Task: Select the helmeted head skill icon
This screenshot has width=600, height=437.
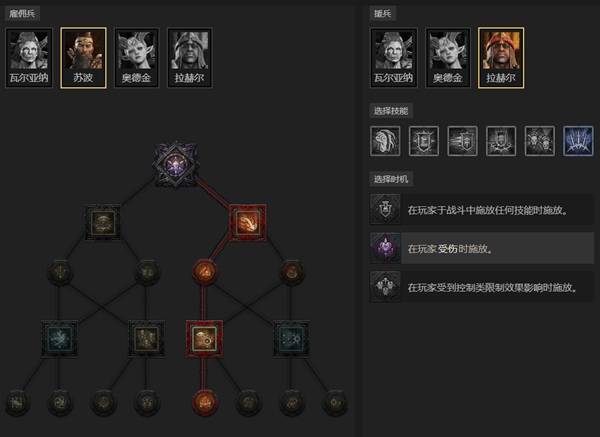Action: pyautogui.click(x=385, y=141)
